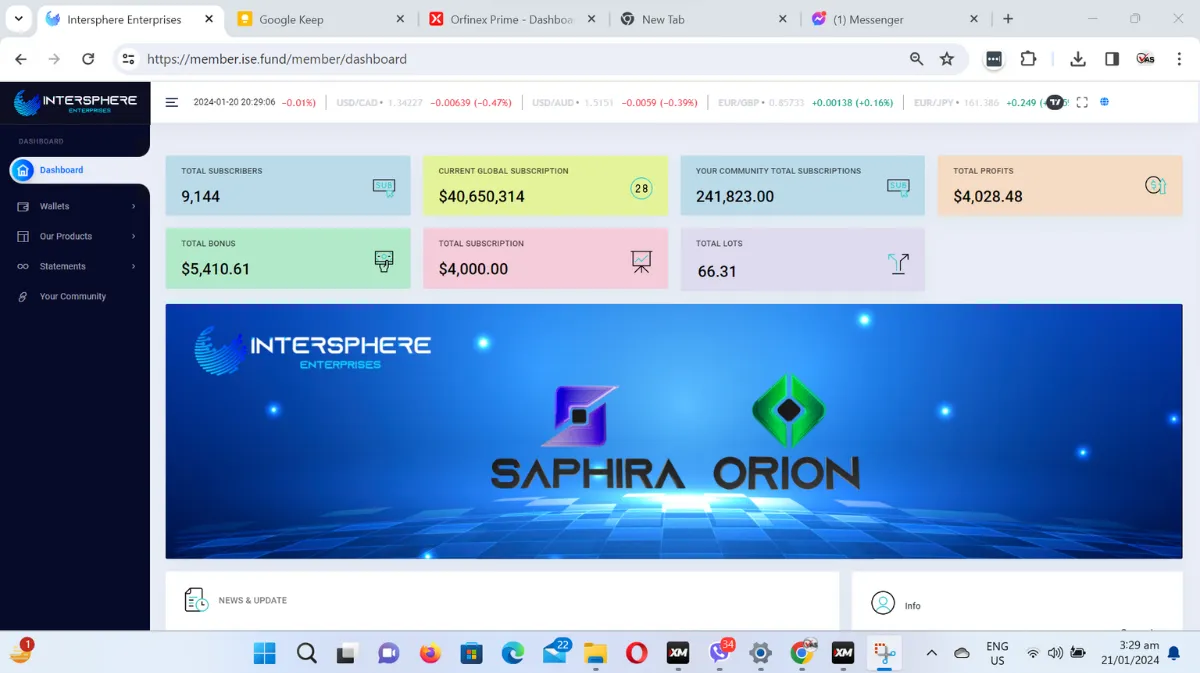Click the 9,144 total subscribers value
The image size is (1200, 673).
(200, 197)
